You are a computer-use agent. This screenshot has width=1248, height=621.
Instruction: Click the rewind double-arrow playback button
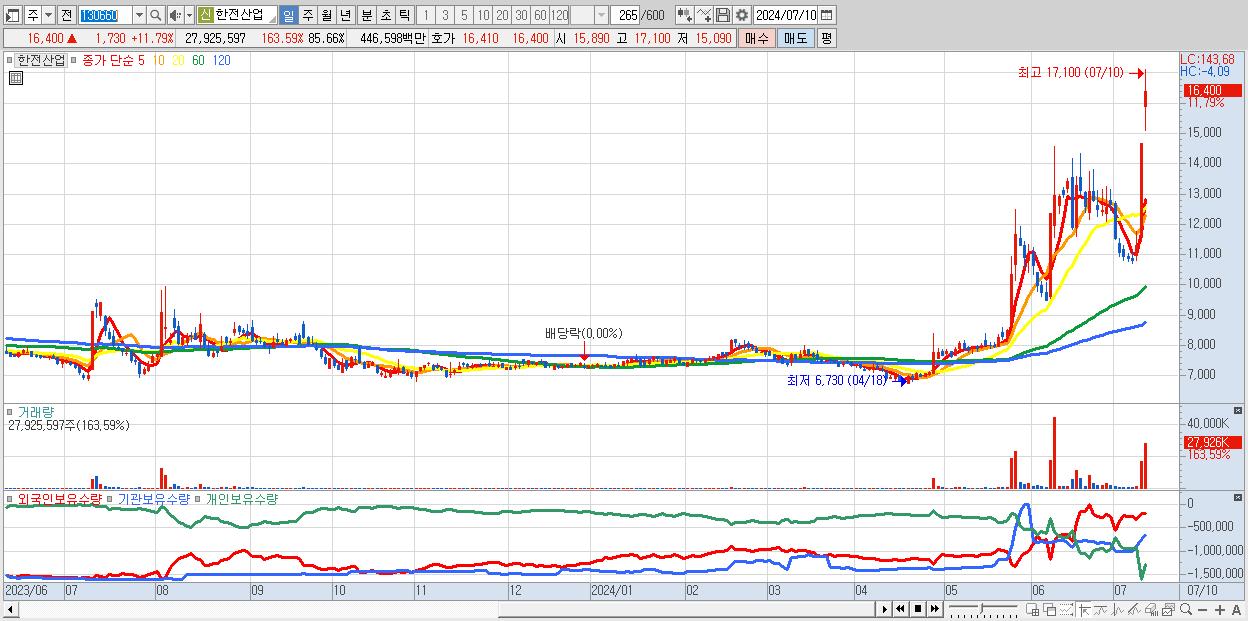click(x=901, y=609)
